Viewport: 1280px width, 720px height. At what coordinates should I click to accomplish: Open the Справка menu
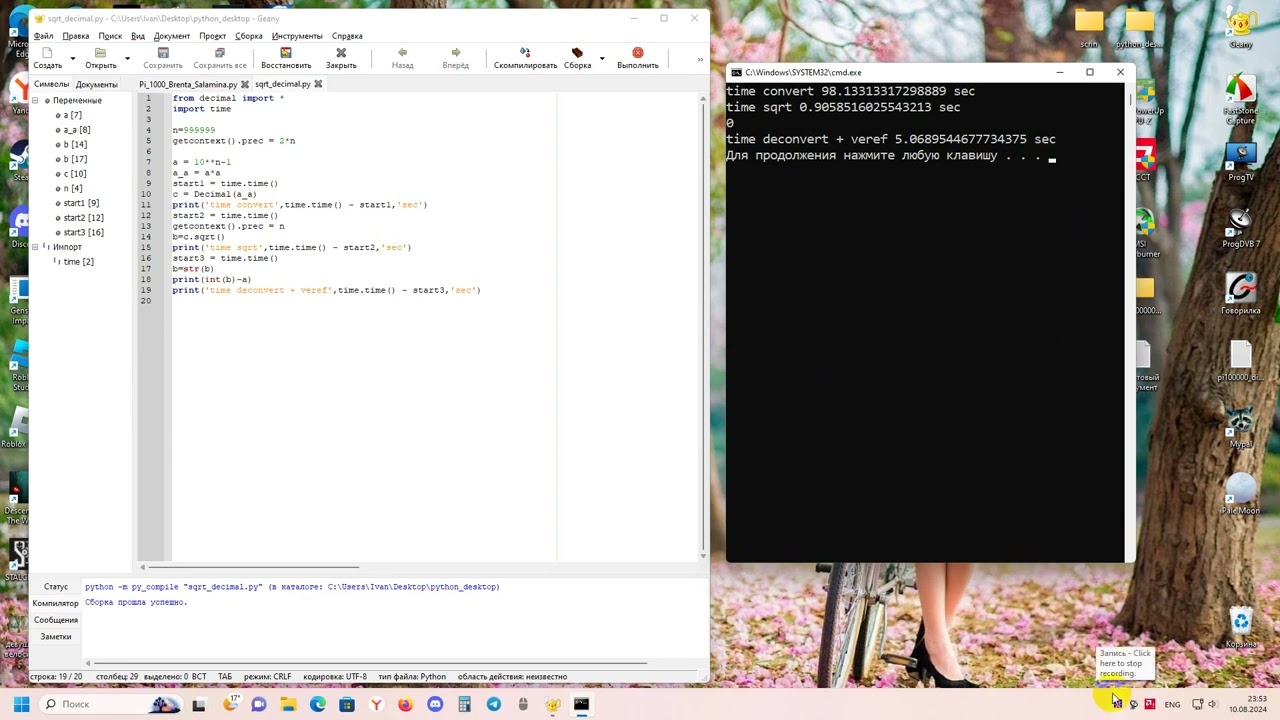[x=347, y=36]
